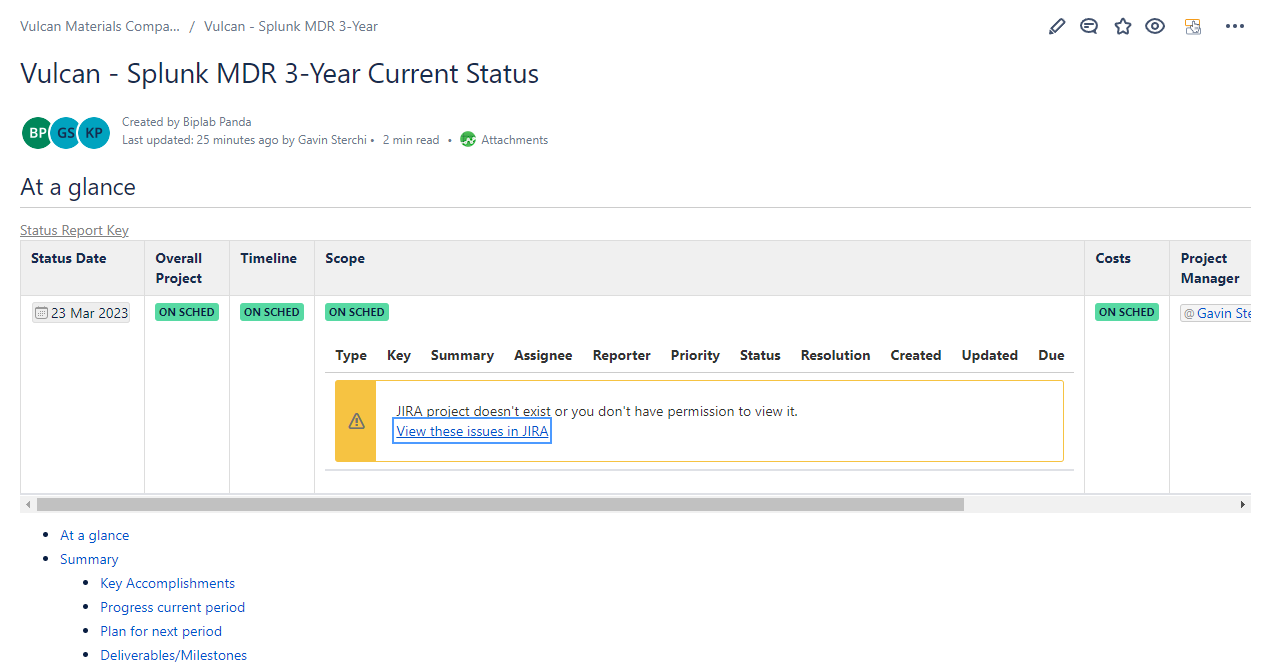Image resolution: width=1265 pixels, height=665 pixels.
Task: Click the Type column header
Action: [x=351, y=355]
